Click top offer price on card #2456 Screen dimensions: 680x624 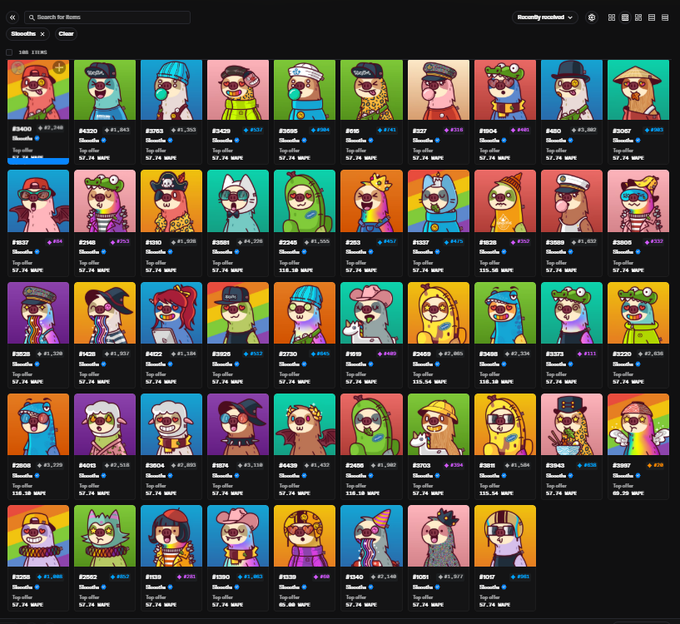[x=363, y=493]
